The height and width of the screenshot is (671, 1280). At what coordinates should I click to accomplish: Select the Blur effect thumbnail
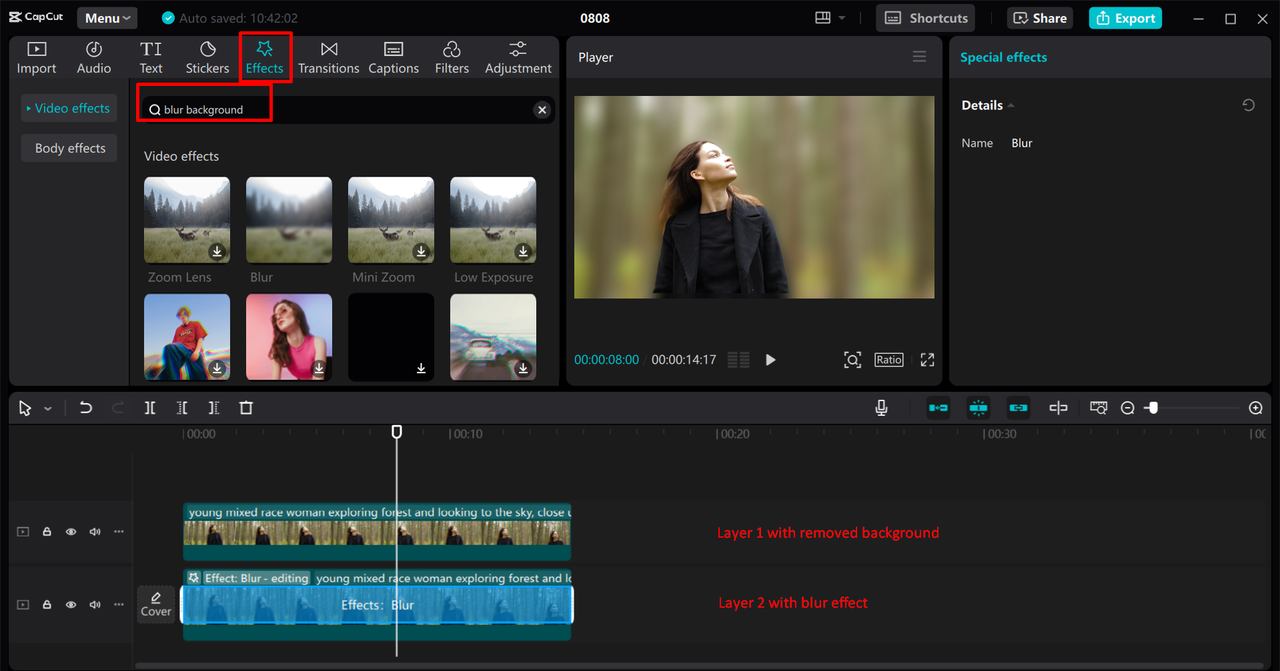289,220
